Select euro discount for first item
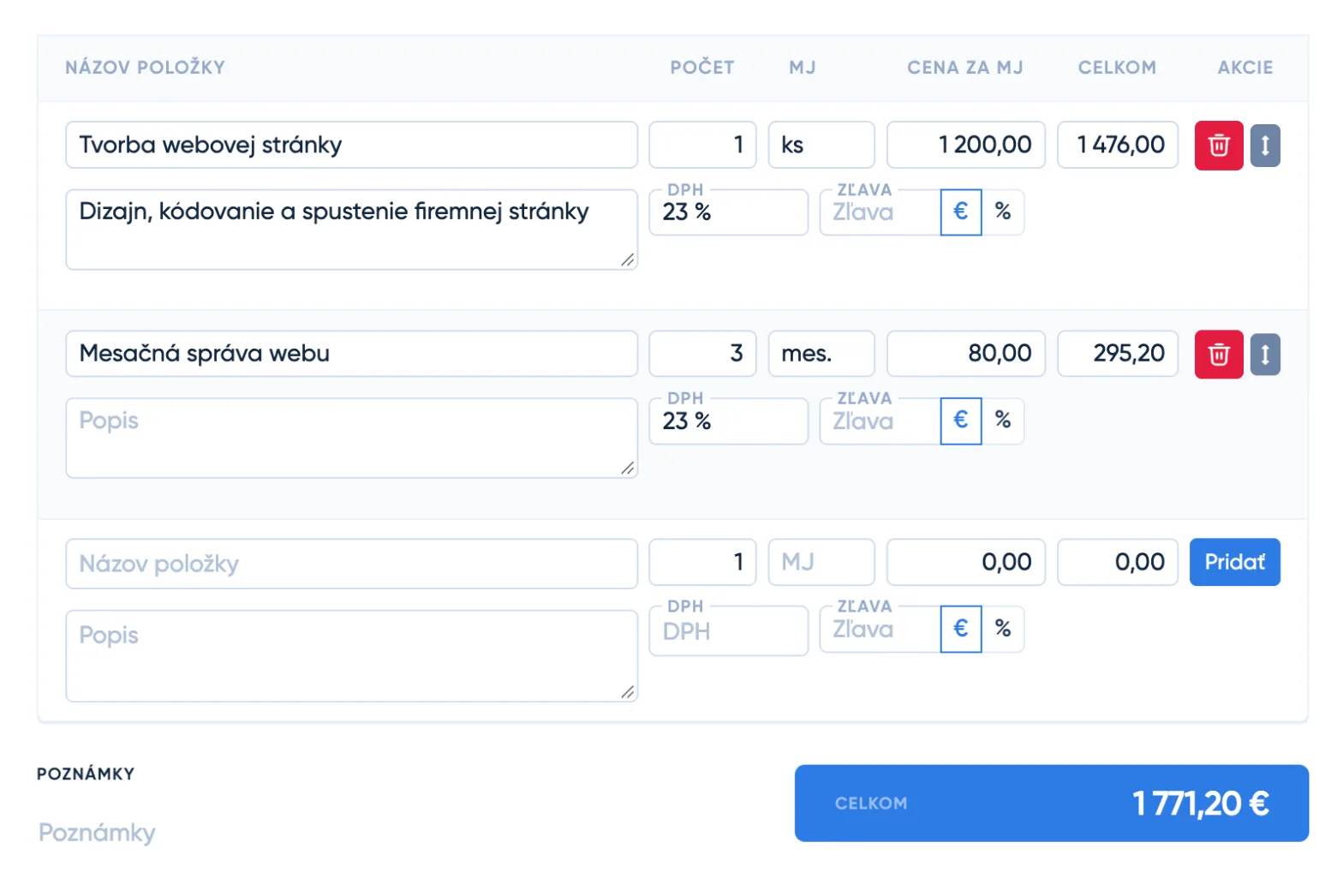Image resolution: width=1343 pixels, height=896 pixels. (961, 212)
